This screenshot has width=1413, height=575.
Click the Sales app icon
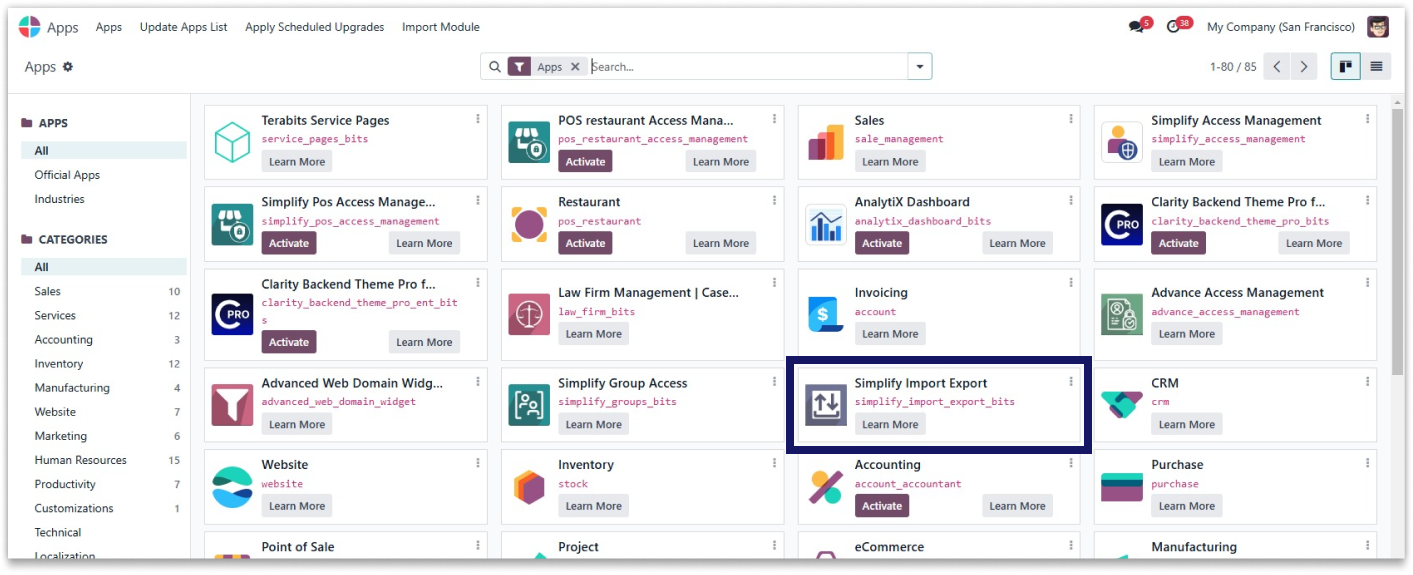(826, 142)
